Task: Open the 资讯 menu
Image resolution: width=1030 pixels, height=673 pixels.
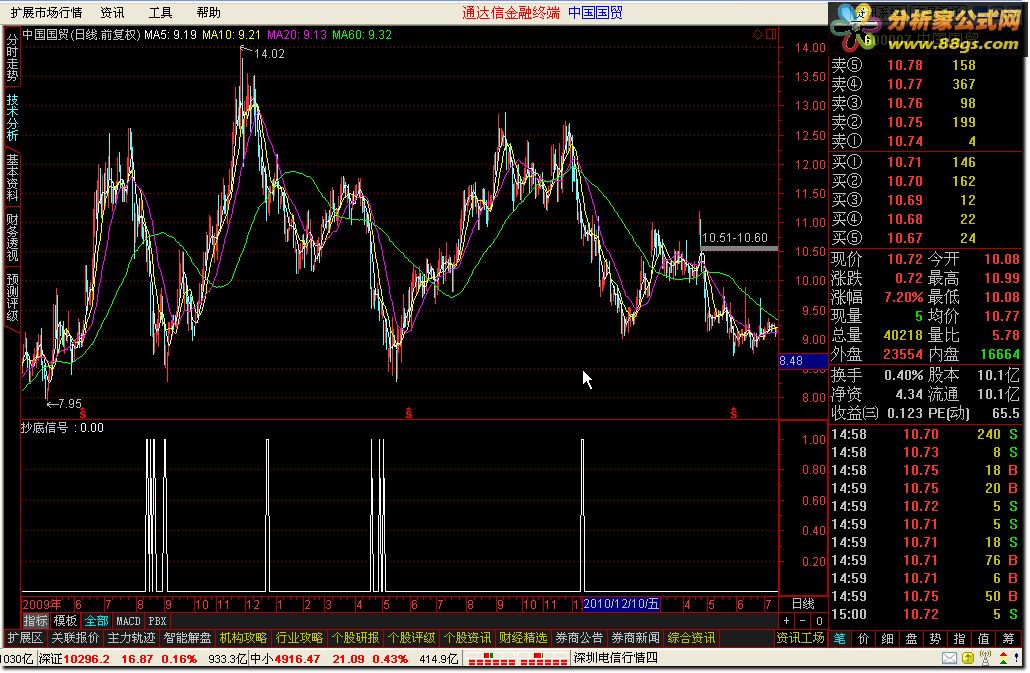Action: (112, 12)
